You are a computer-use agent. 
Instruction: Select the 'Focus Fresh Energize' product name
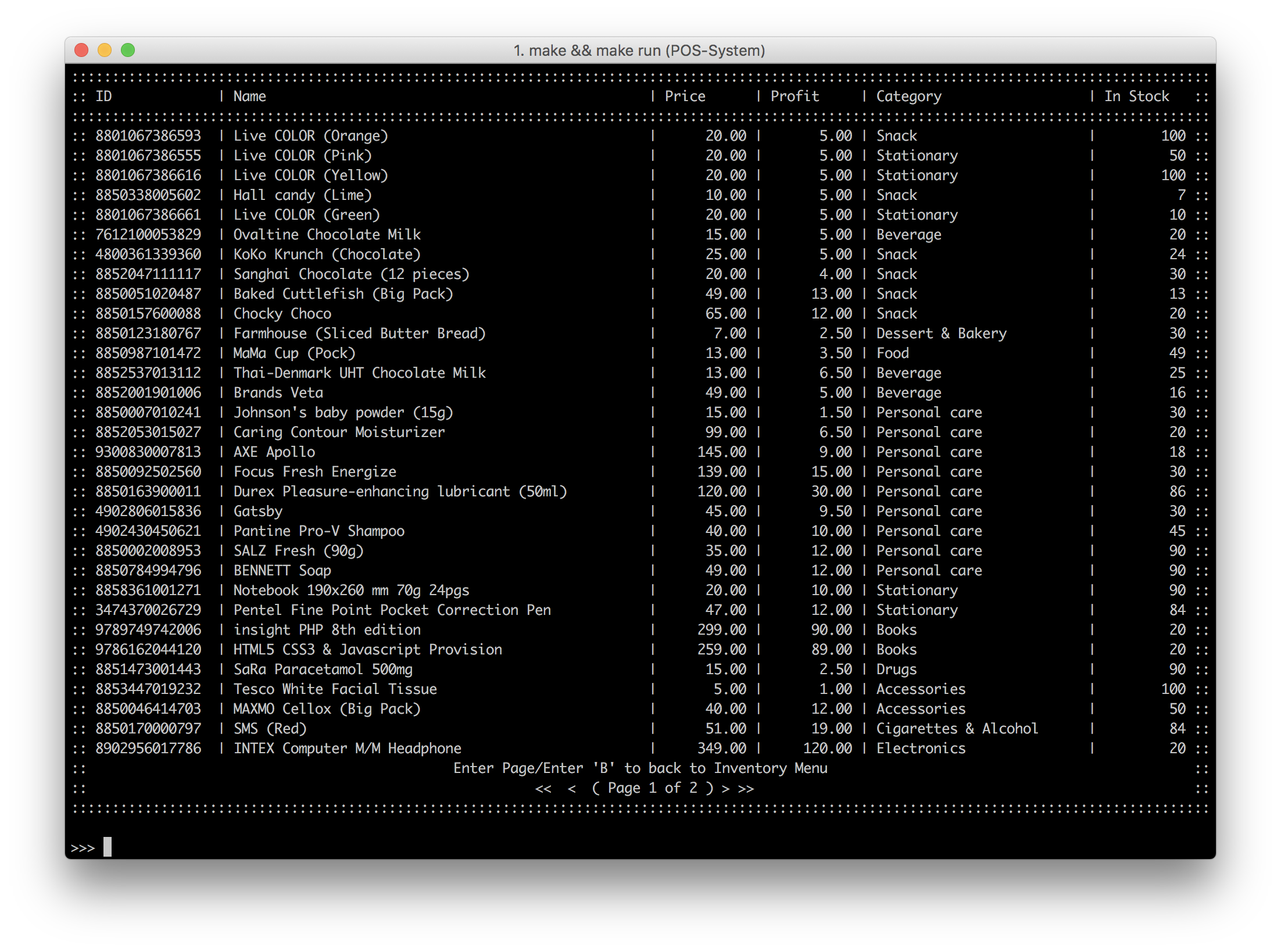315,472
